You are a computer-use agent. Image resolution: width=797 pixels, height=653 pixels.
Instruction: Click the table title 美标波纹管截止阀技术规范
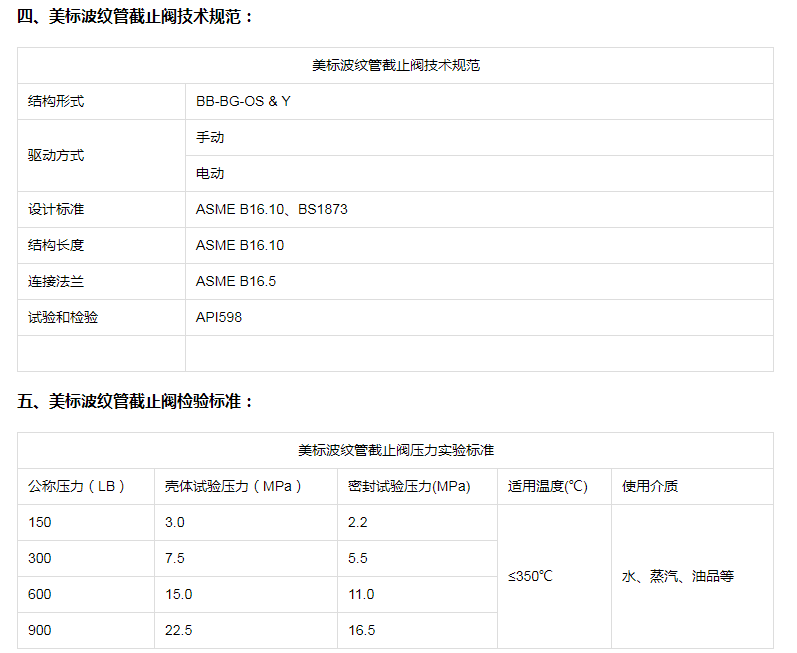pyautogui.click(x=395, y=66)
